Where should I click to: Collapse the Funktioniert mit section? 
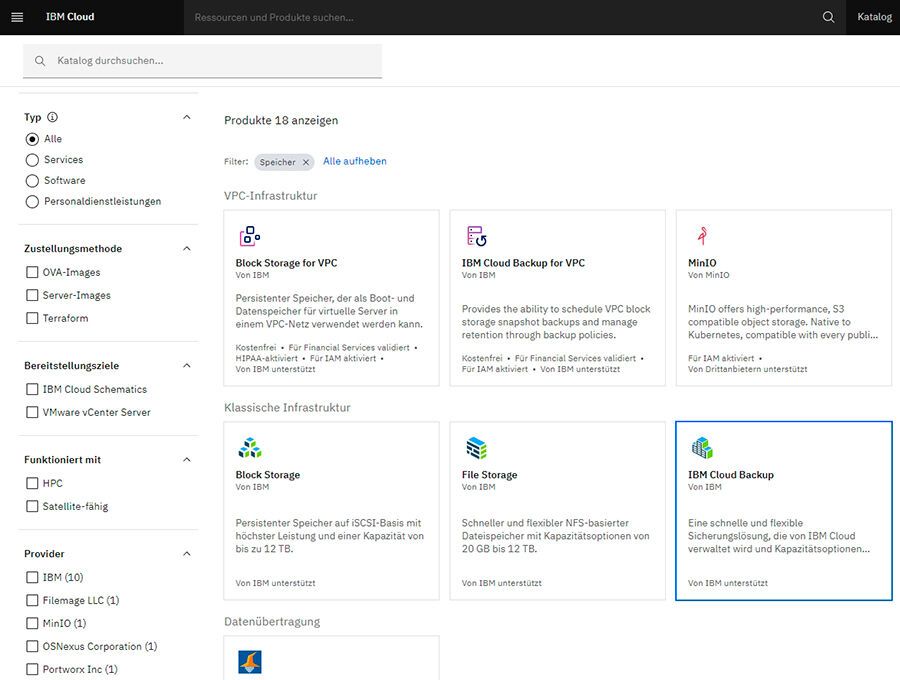coord(186,461)
